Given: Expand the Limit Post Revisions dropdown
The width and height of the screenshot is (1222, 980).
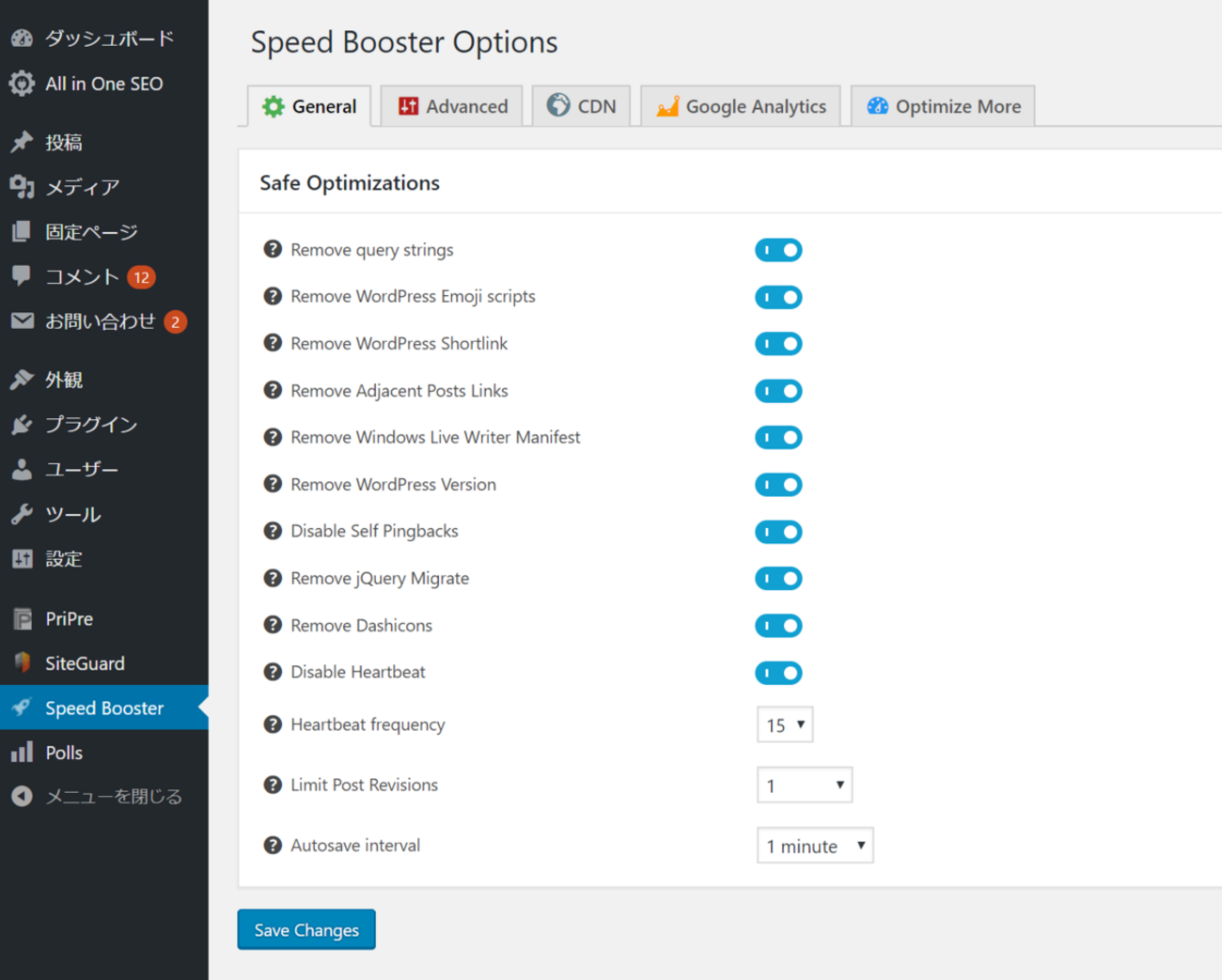Looking at the screenshot, I should [x=805, y=786].
